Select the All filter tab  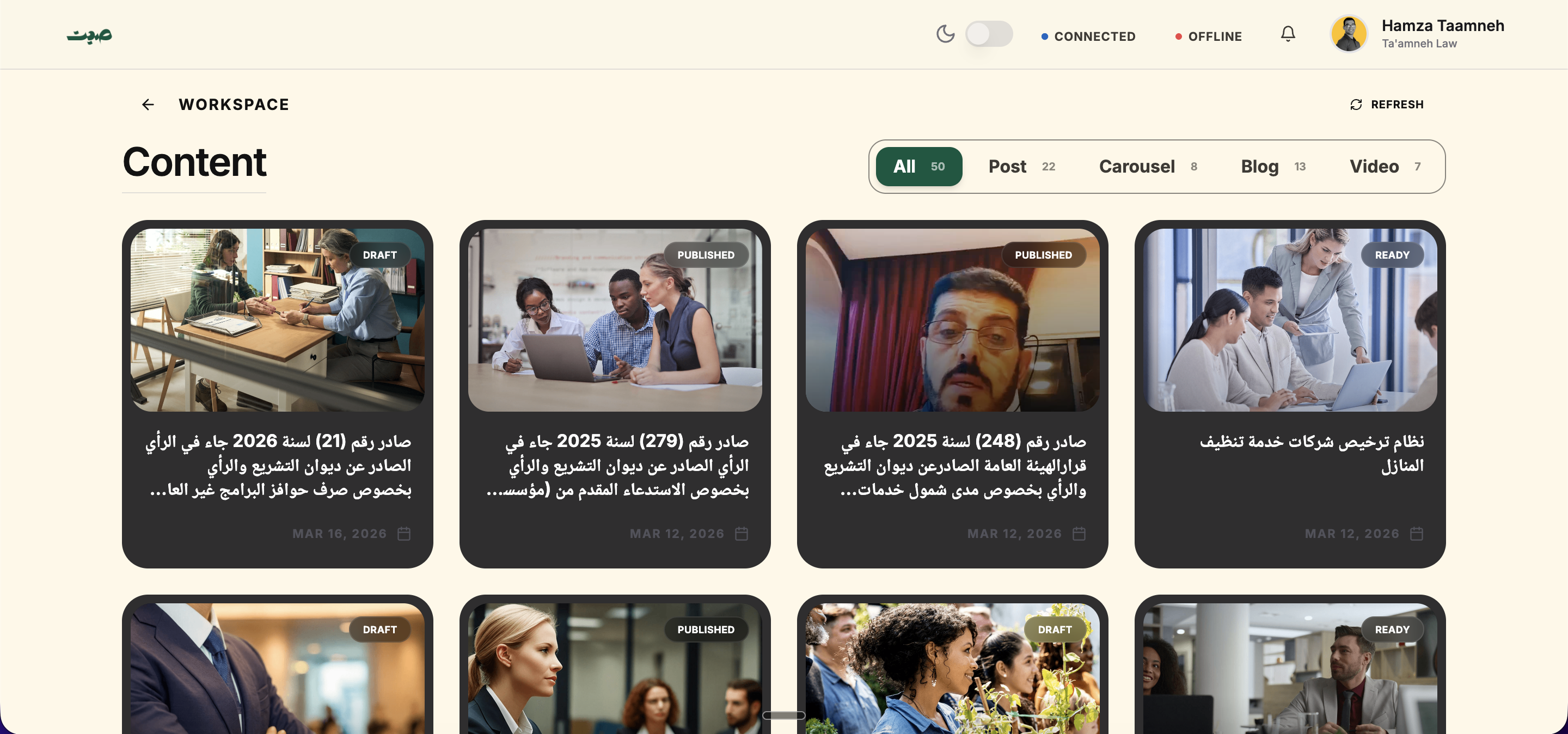coord(919,167)
